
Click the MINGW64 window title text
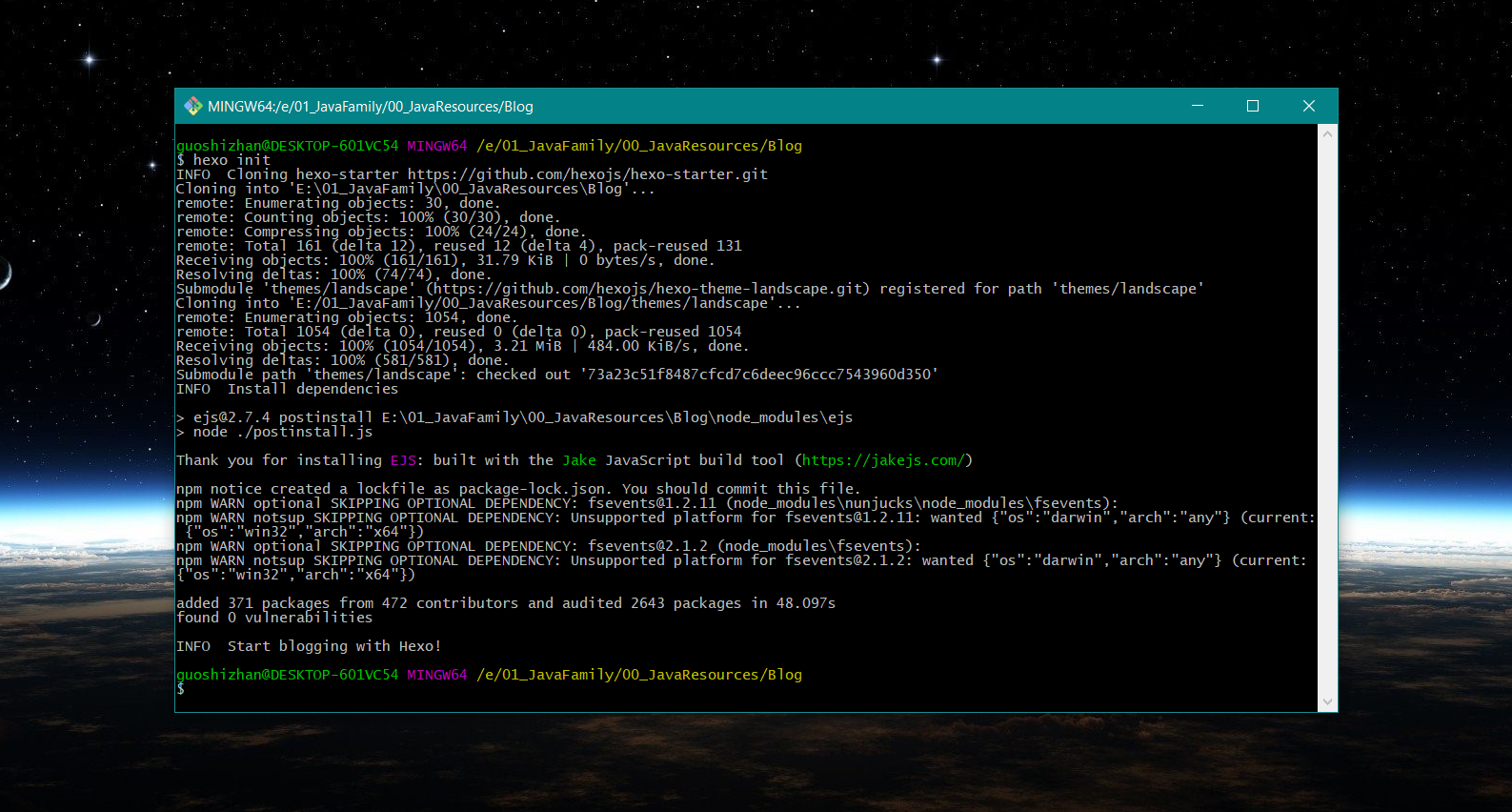pos(371,107)
